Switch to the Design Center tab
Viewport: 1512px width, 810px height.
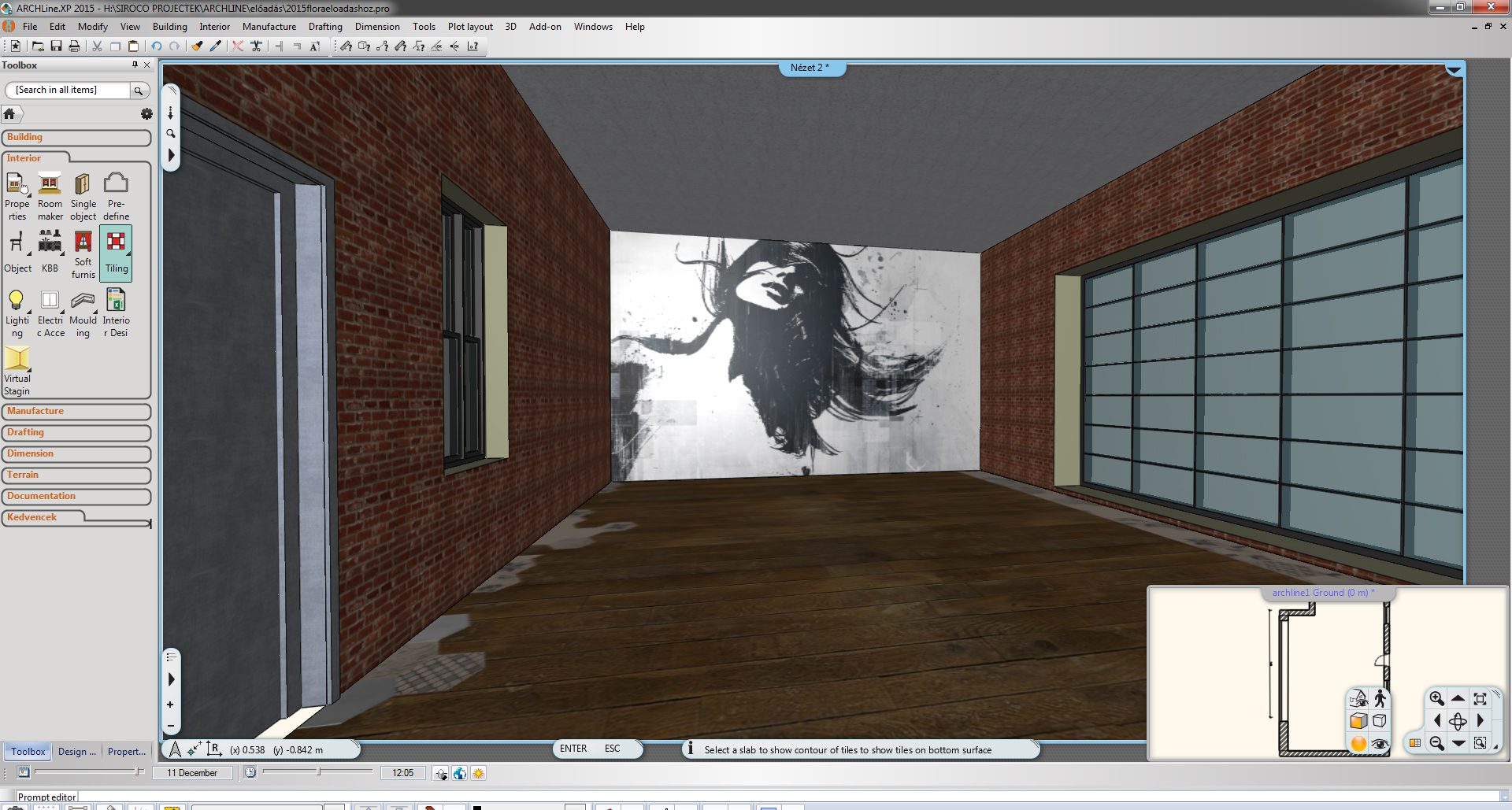(x=77, y=752)
